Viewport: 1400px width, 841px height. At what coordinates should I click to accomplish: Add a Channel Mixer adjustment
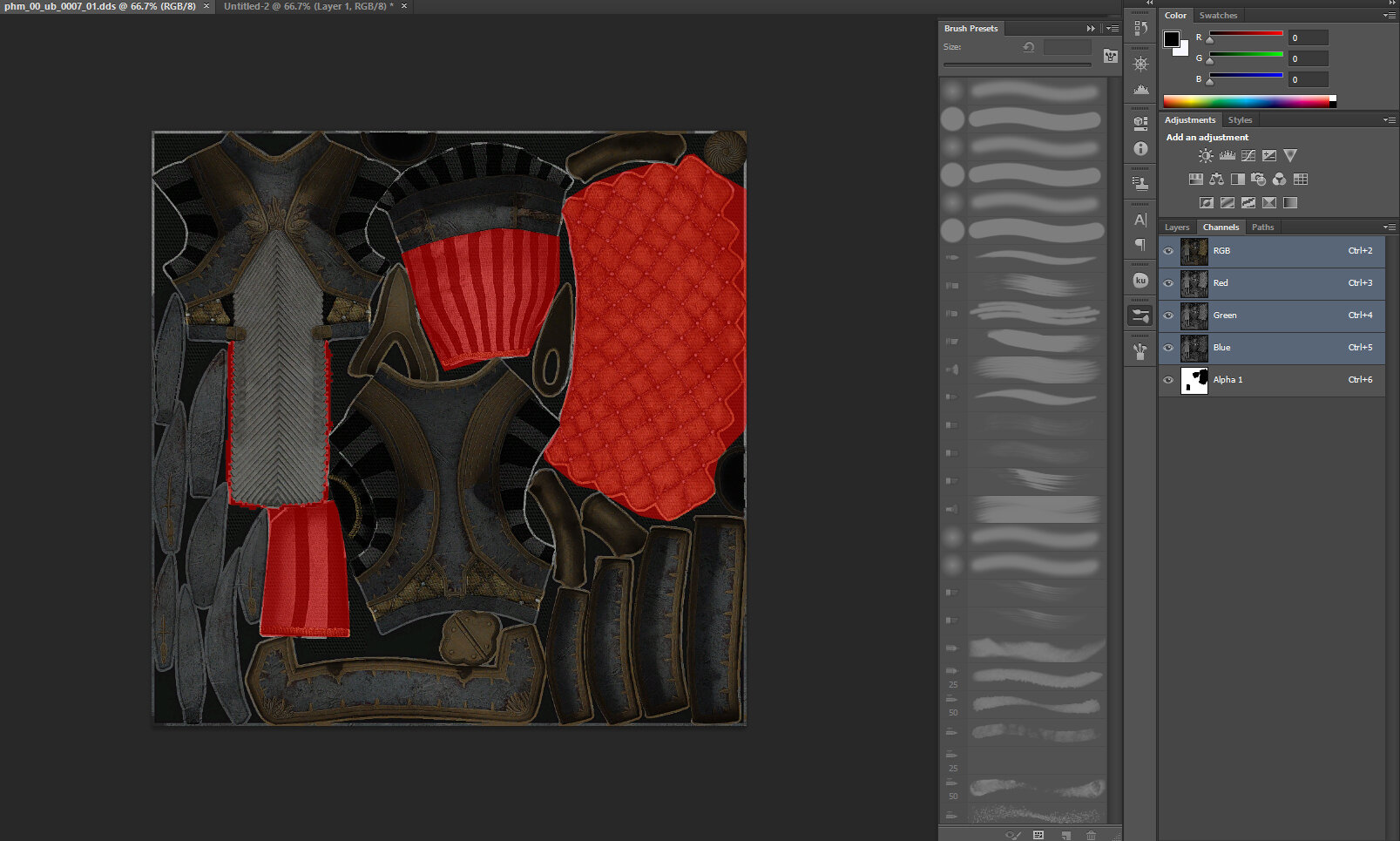[x=1280, y=180]
